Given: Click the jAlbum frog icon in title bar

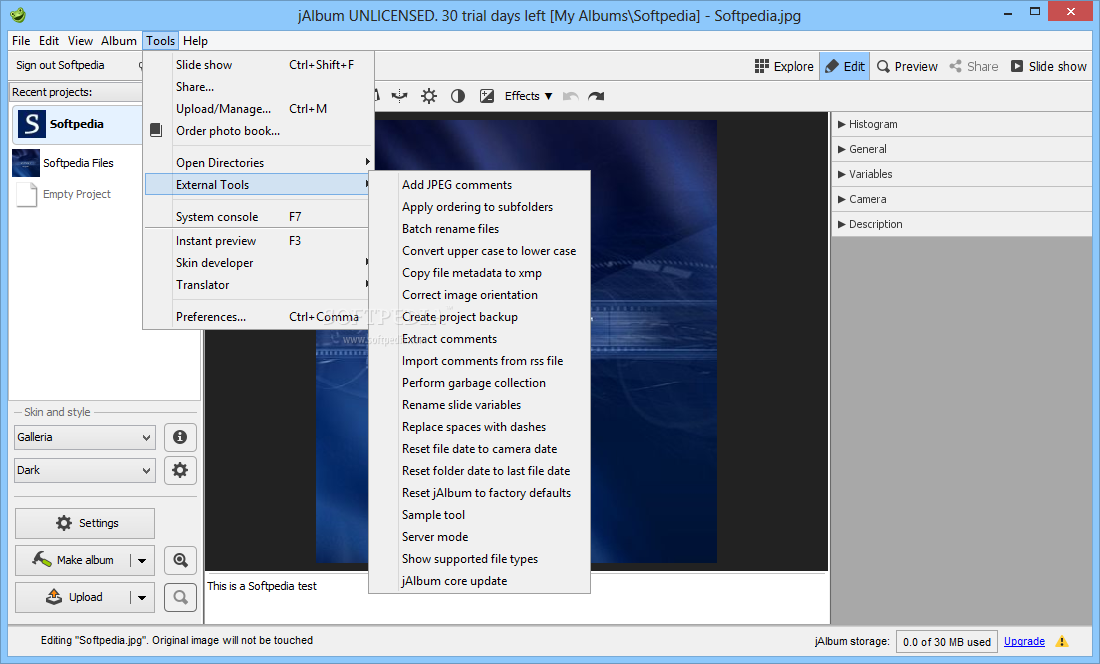Looking at the screenshot, I should coord(18,15).
